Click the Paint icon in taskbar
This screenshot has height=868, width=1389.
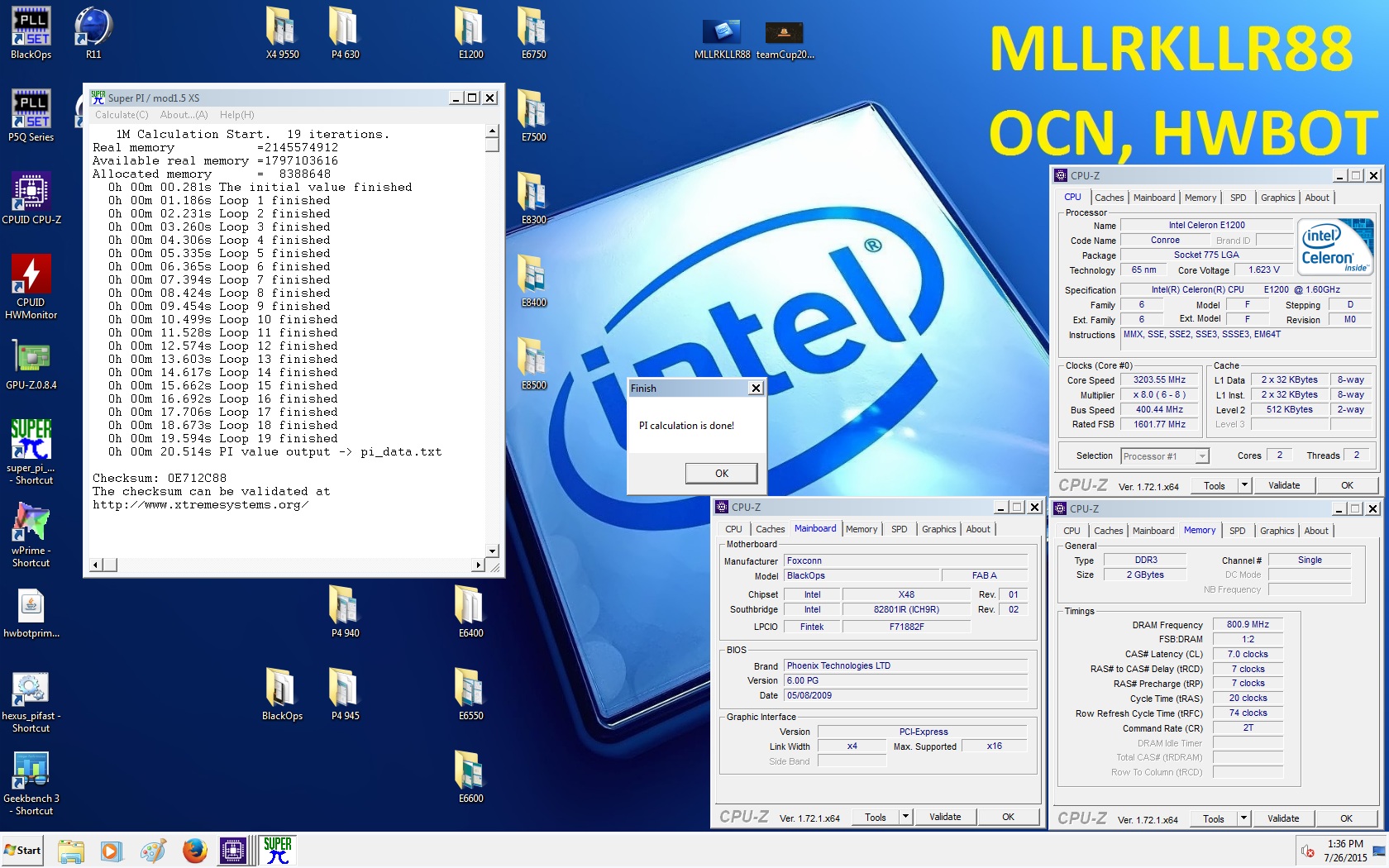153,851
